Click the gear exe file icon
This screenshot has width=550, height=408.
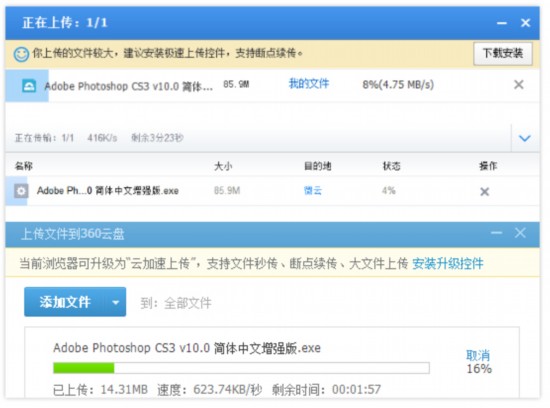(21, 191)
